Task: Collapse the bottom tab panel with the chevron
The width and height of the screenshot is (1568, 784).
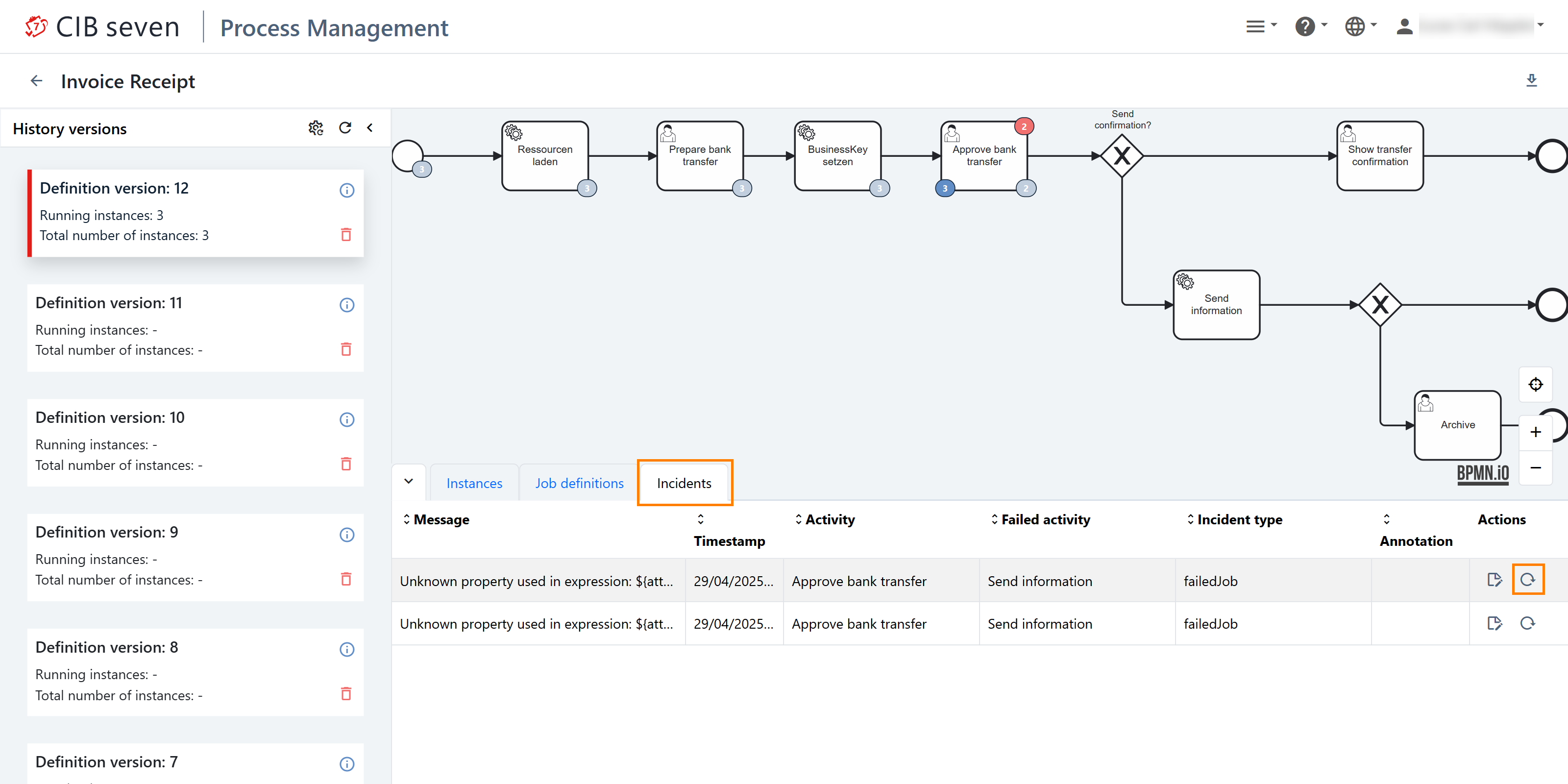Action: [x=409, y=482]
